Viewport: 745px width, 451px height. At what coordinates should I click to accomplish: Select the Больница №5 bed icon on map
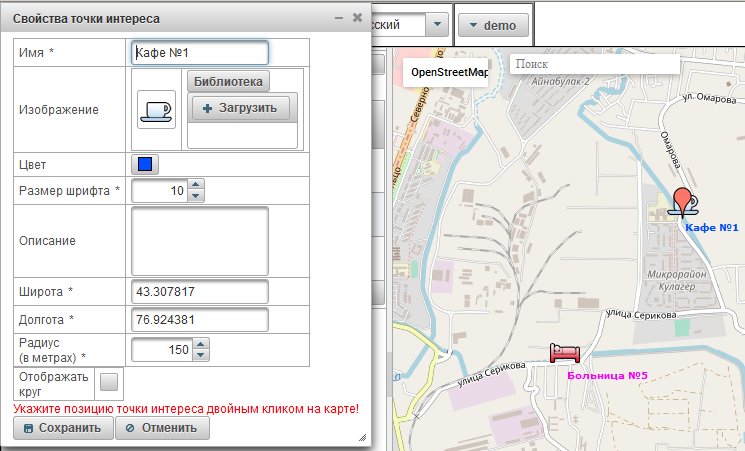coord(564,352)
